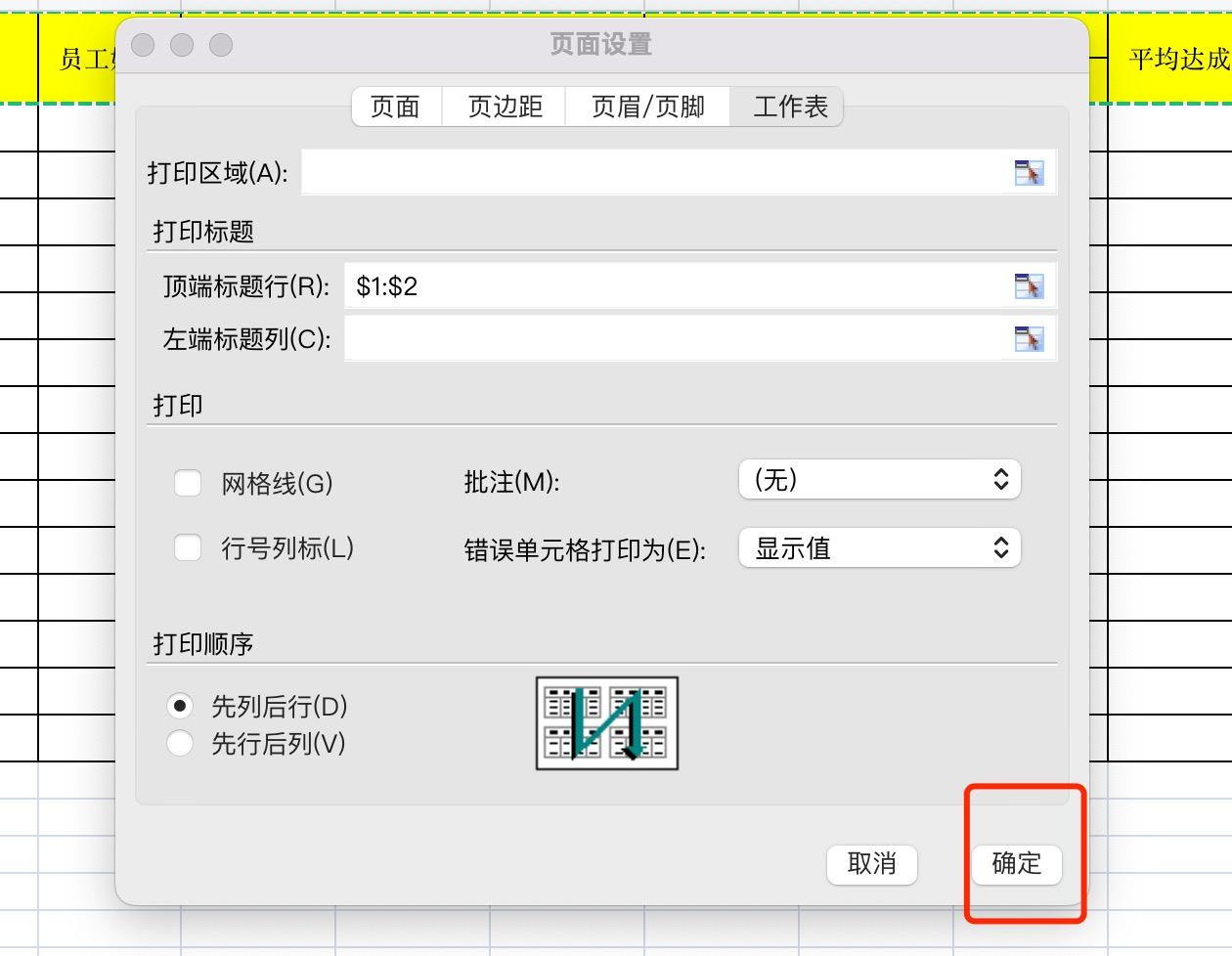Switch to the 页眉/页脚 tab
This screenshot has width=1232, height=956.
pos(648,107)
